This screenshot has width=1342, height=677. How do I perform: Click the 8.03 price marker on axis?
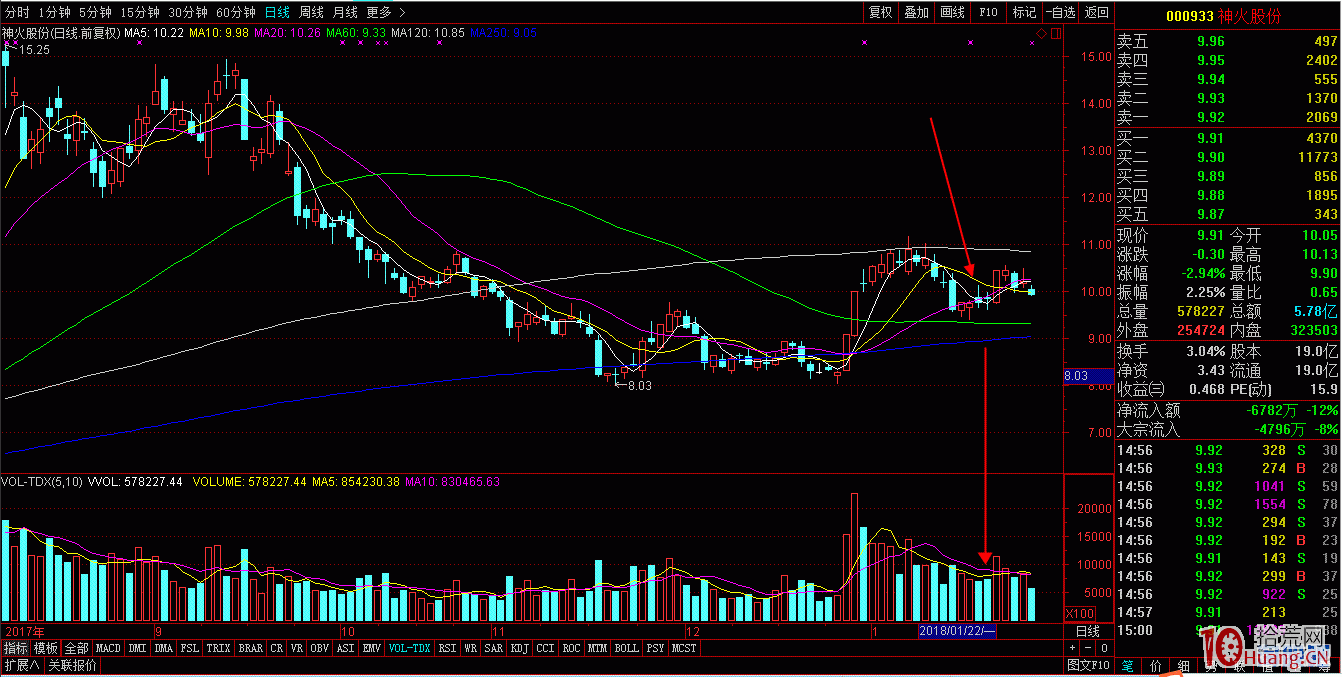click(x=1088, y=376)
